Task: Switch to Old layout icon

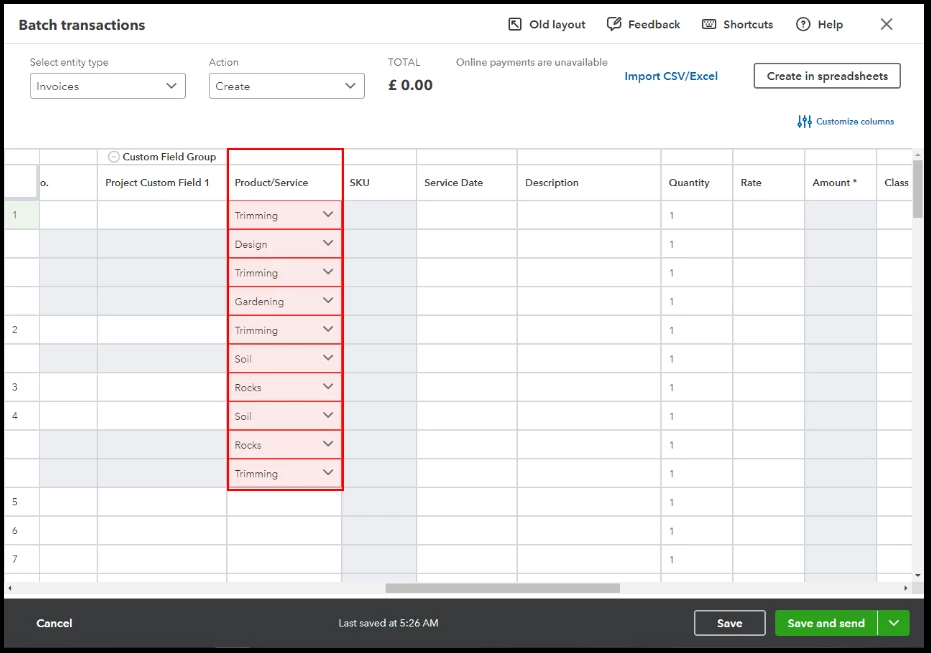Action: 515,24
